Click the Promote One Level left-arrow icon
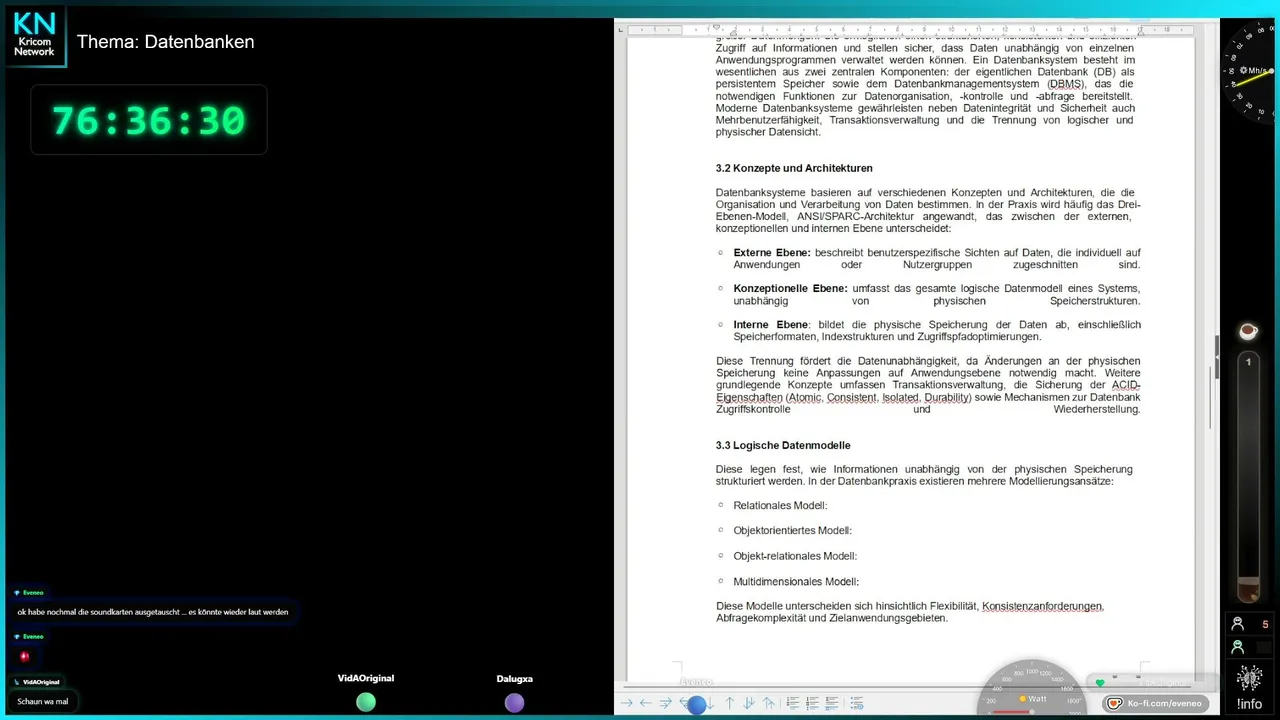The height and width of the screenshot is (720, 1280). (646, 703)
